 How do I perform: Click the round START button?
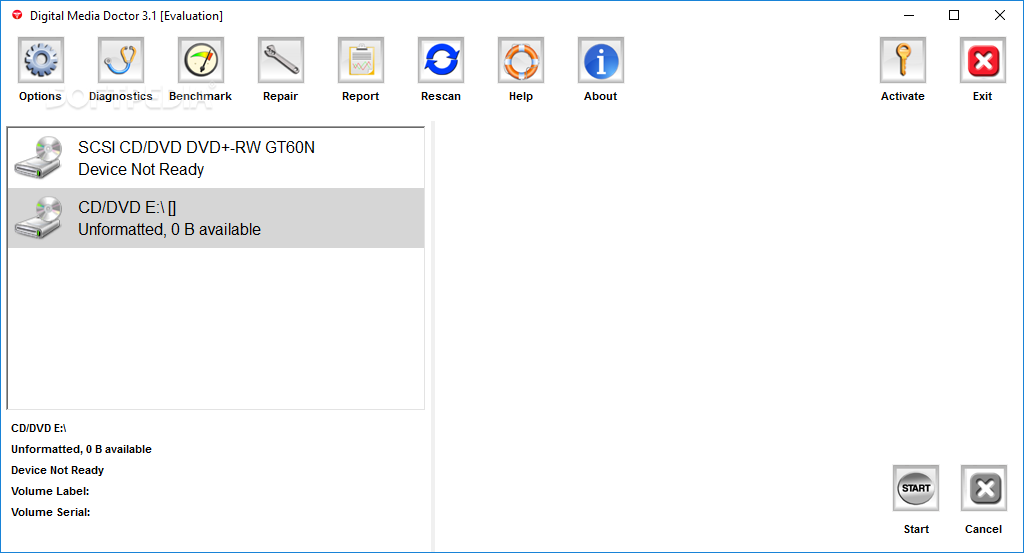coord(916,488)
